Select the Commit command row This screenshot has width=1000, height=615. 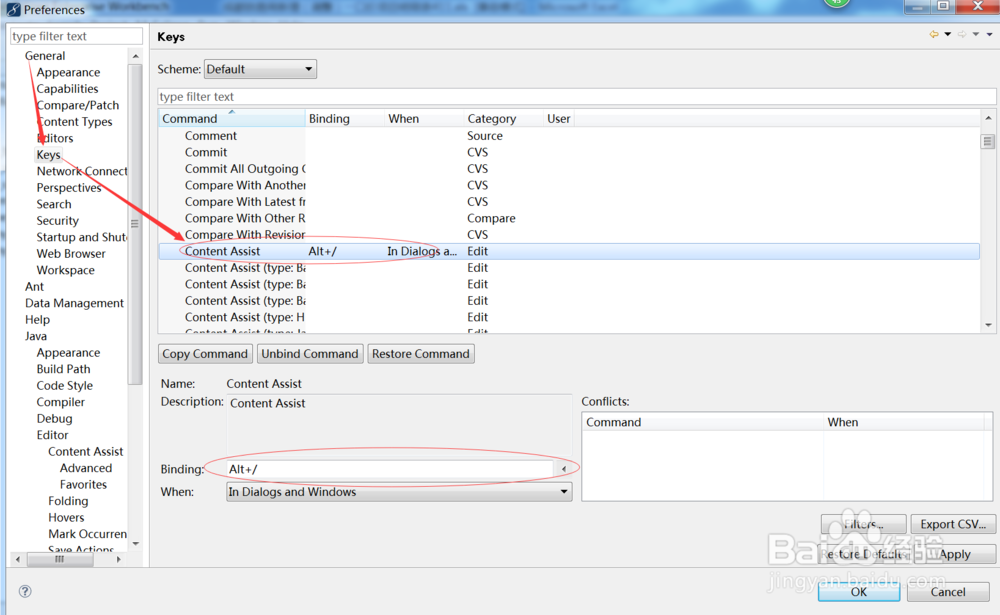tap(569, 152)
